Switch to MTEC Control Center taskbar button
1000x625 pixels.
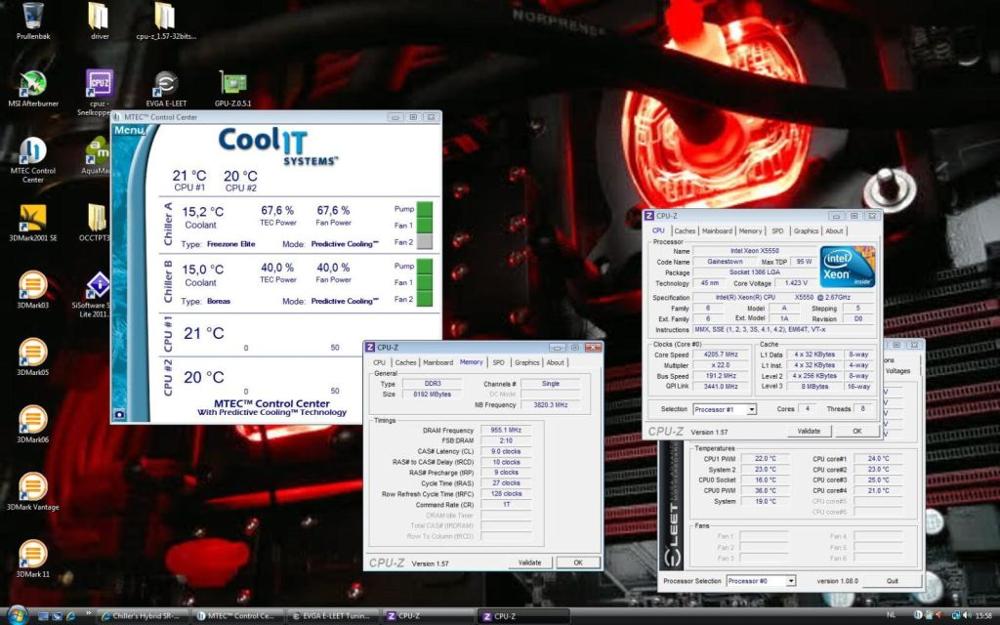point(238,616)
